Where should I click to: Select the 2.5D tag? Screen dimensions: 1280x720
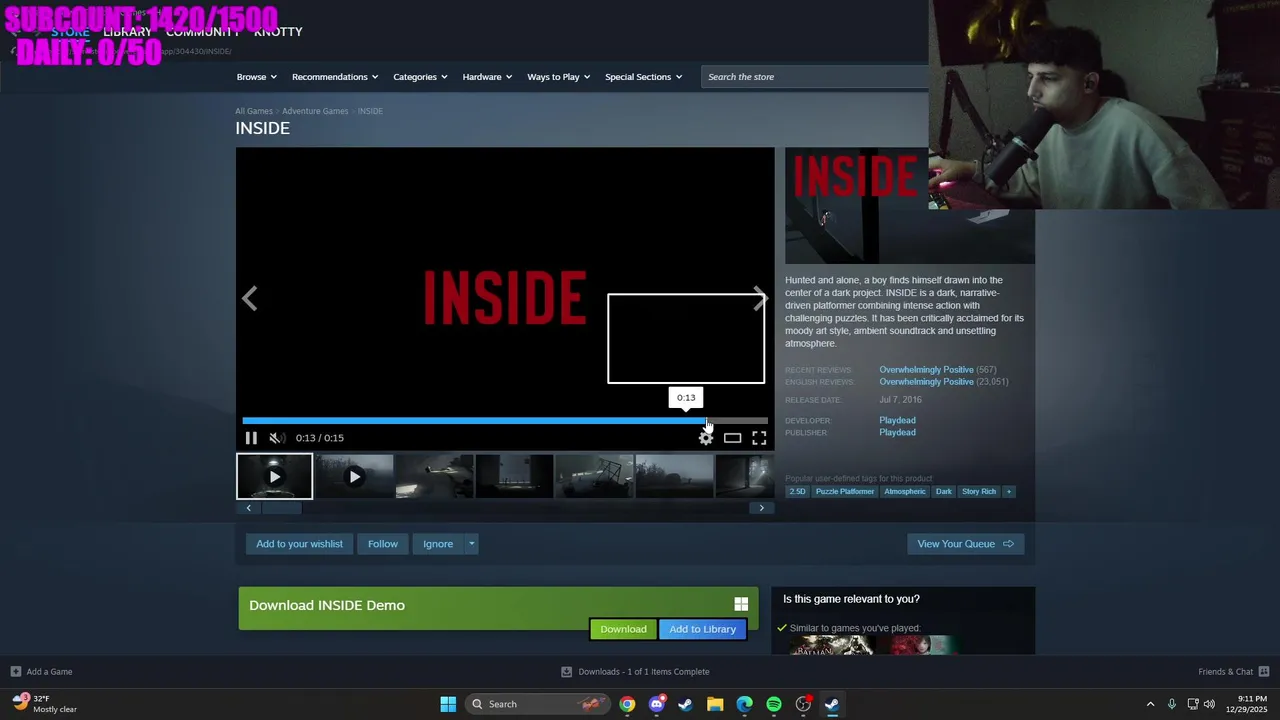tap(797, 492)
